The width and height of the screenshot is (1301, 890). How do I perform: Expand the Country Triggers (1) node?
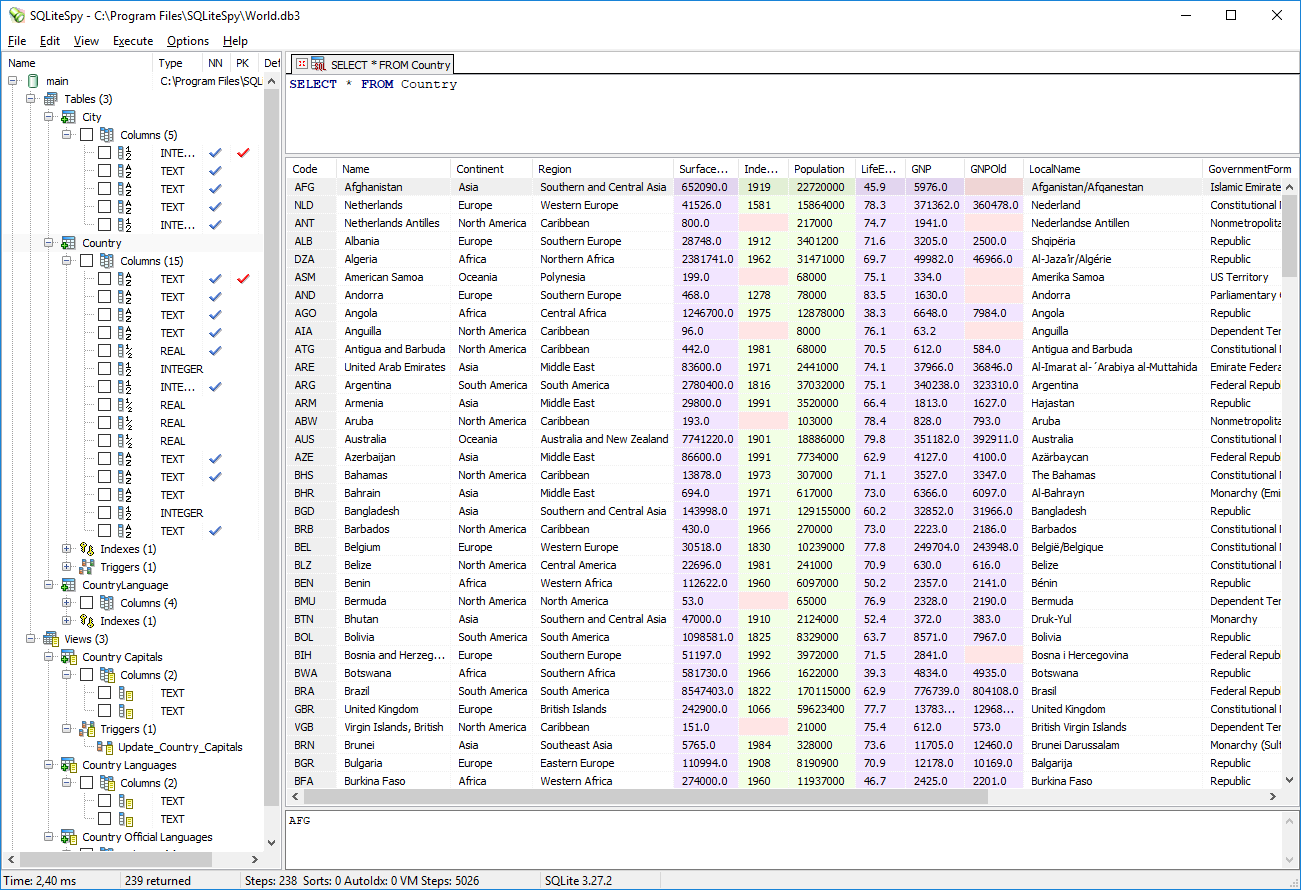(x=67, y=567)
